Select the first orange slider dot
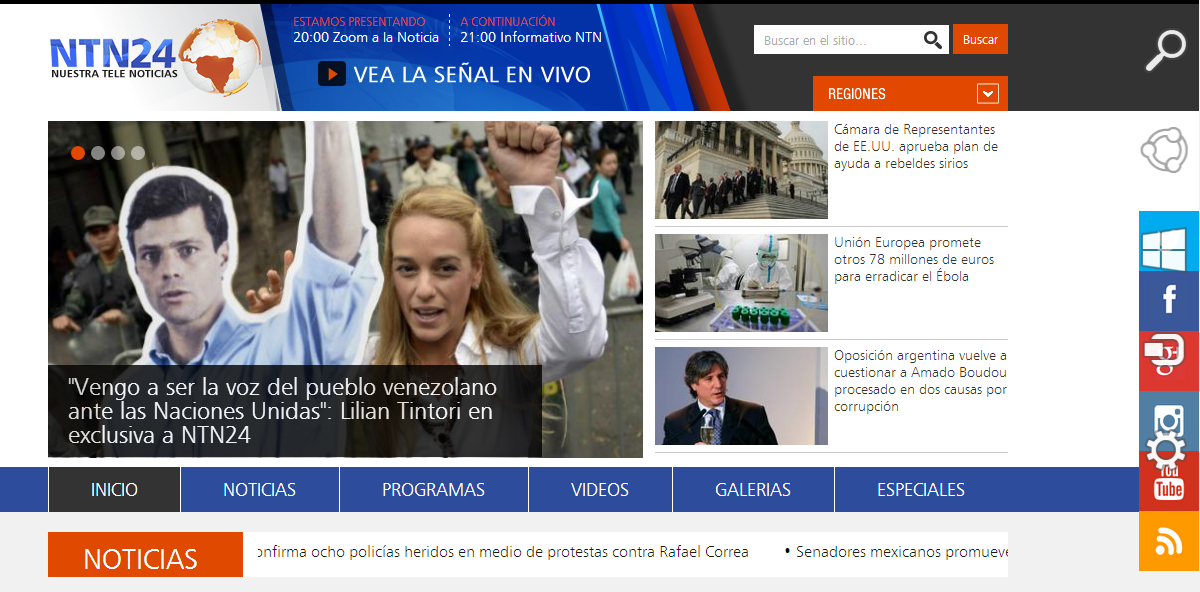1200x592 pixels. (x=78, y=153)
